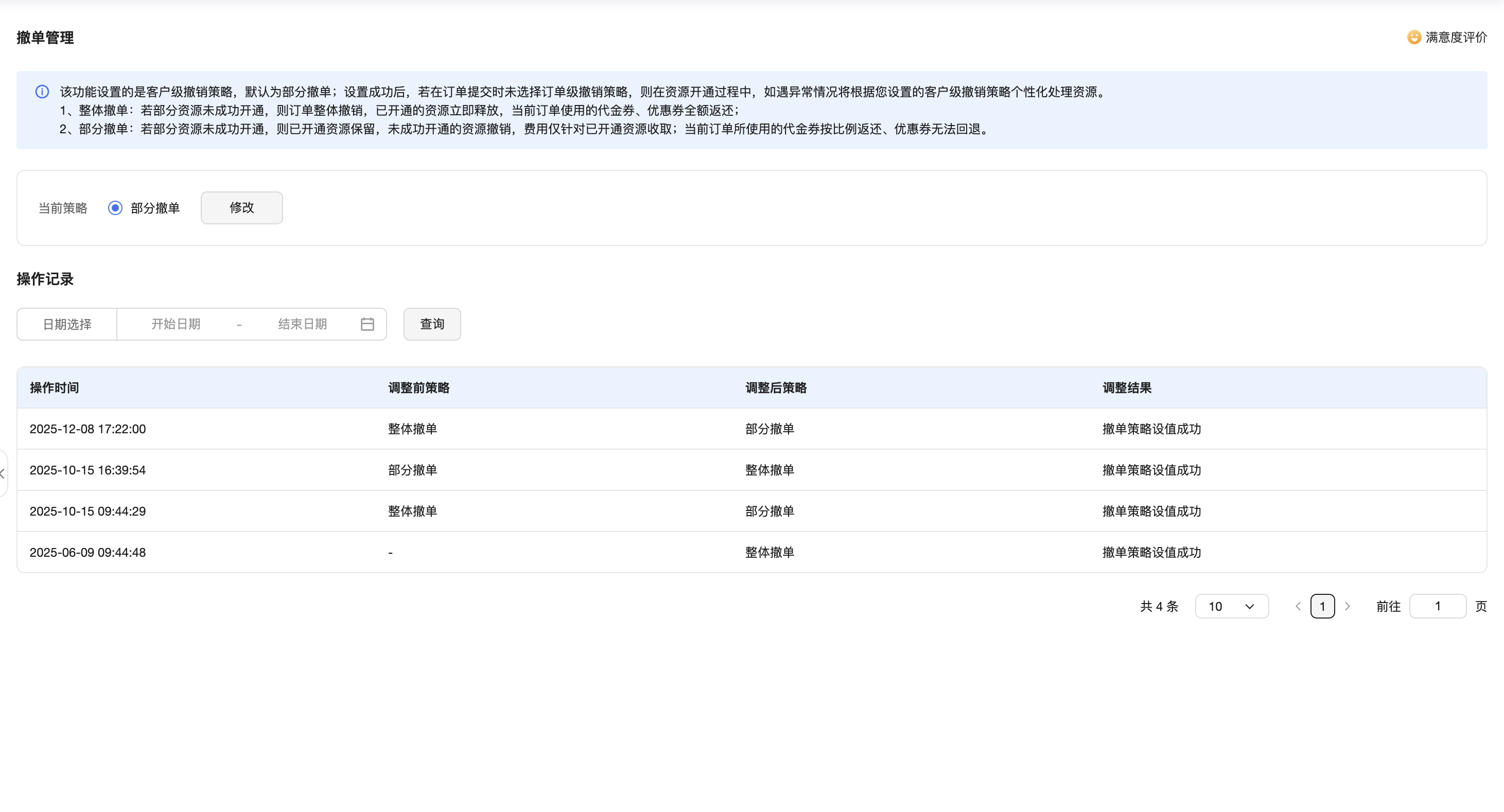Click the blue info circle icon
The width and height of the screenshot is (1504, 812).
coord(42,92)
